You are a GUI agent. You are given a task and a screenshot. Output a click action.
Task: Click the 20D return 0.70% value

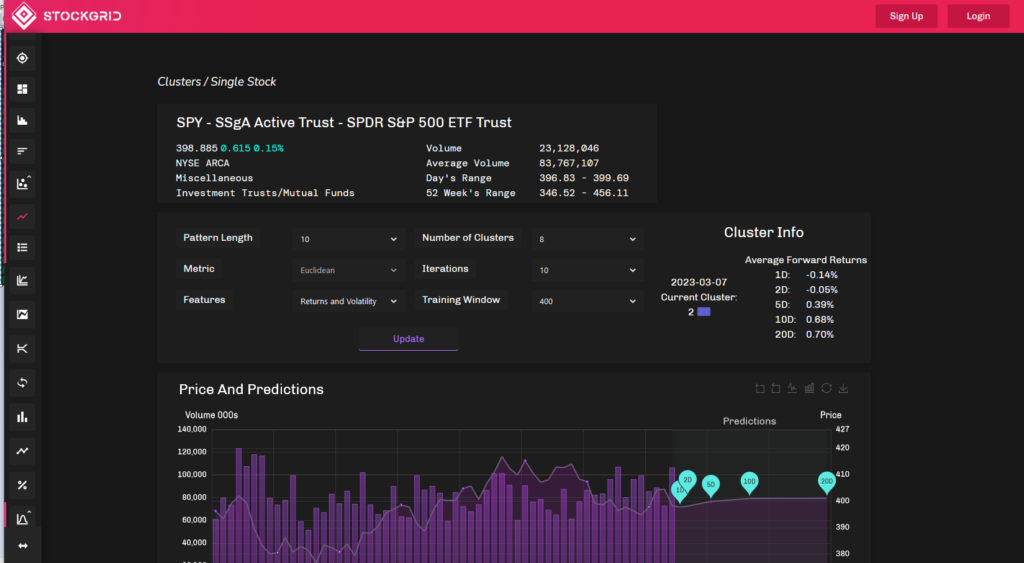point(820,334)
